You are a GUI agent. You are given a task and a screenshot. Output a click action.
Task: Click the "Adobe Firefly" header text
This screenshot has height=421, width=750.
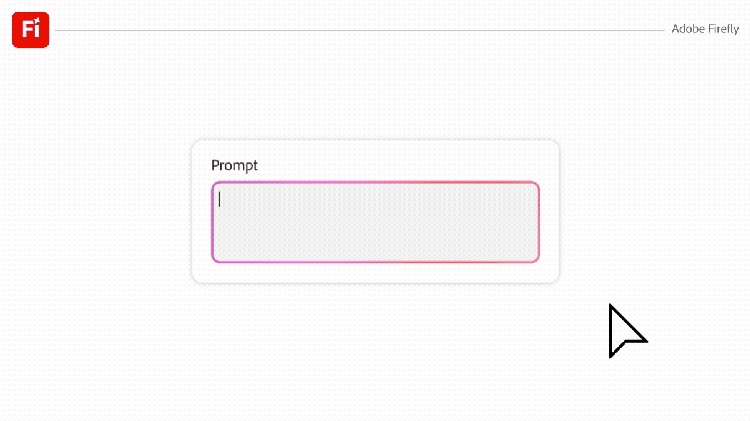705,30
